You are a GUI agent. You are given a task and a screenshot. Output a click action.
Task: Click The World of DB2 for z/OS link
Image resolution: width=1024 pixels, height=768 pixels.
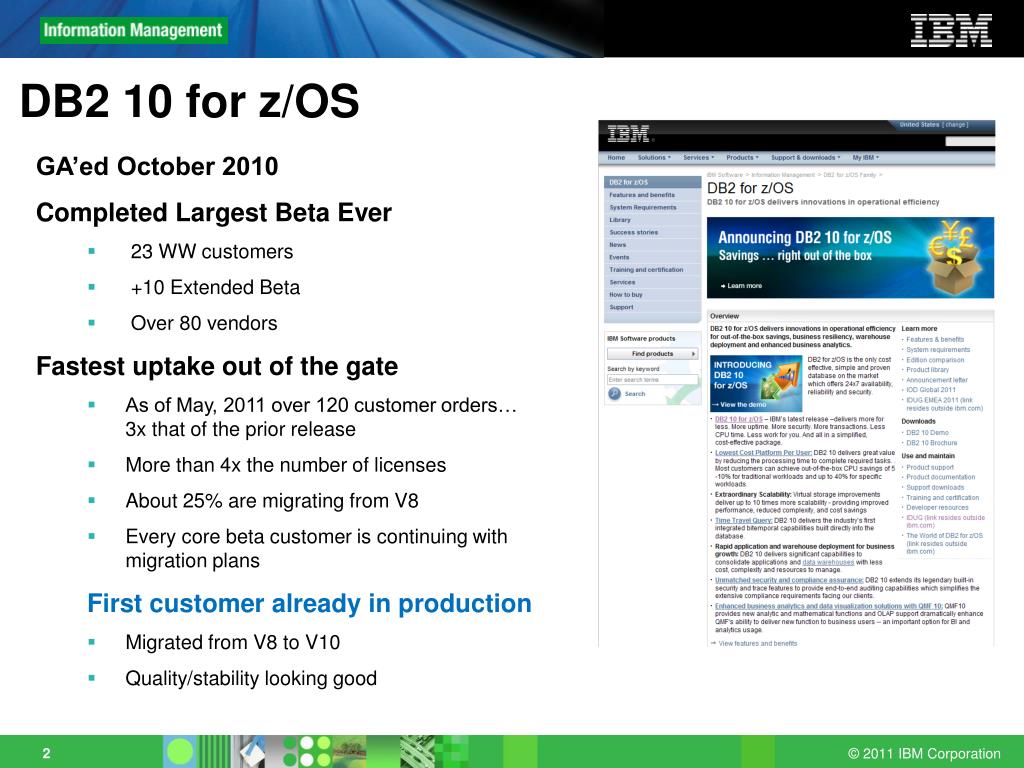pos(944,543)
